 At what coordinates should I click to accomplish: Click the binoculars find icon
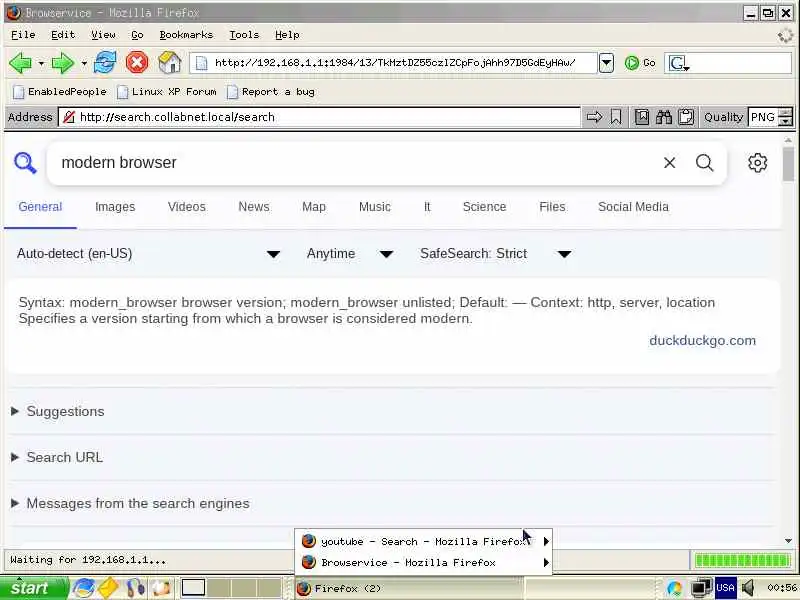(x=664, y=117)
